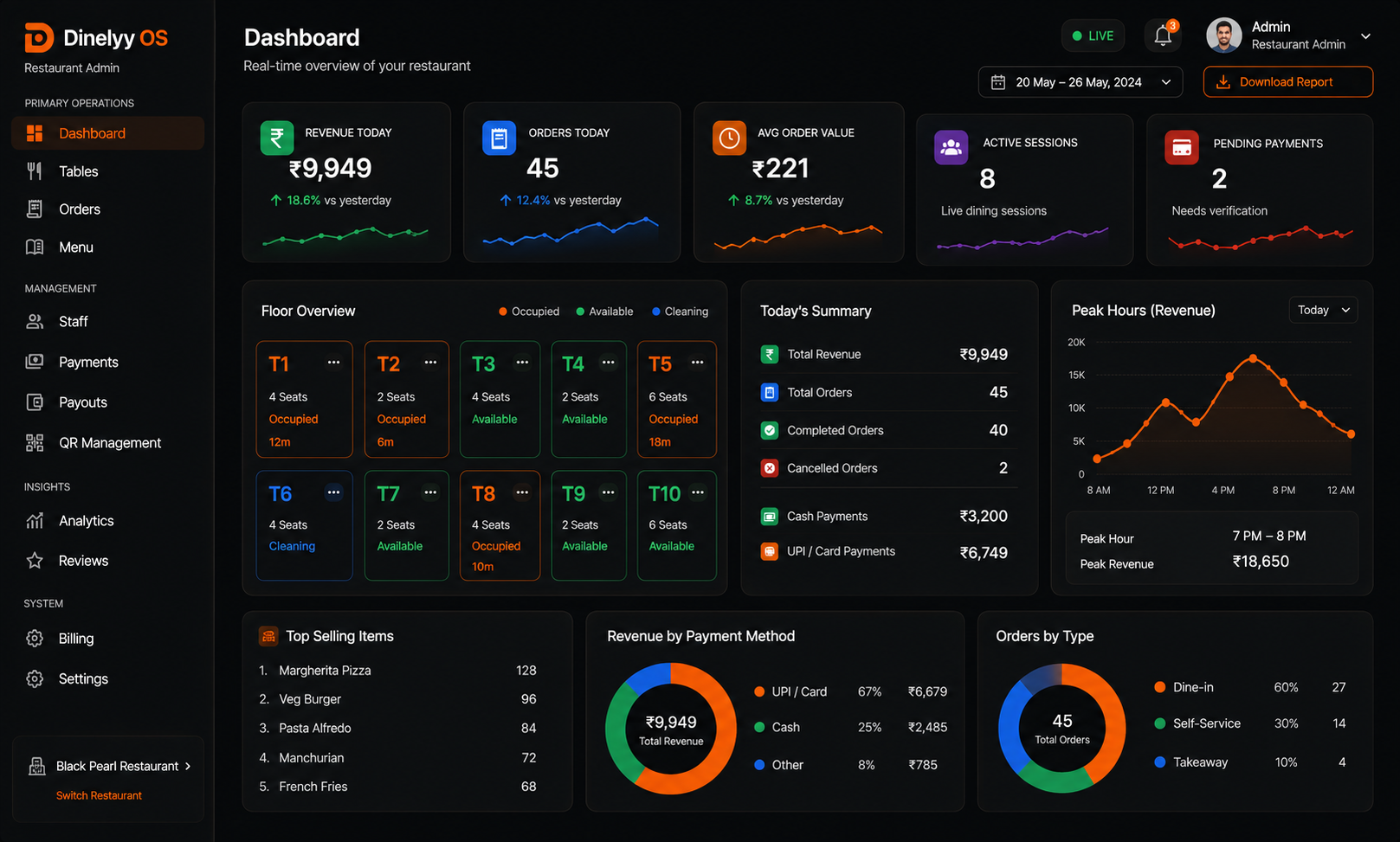Open the T5 table three-dot menu
Viewport: 1400px width, 842px height.
[698, 363]
